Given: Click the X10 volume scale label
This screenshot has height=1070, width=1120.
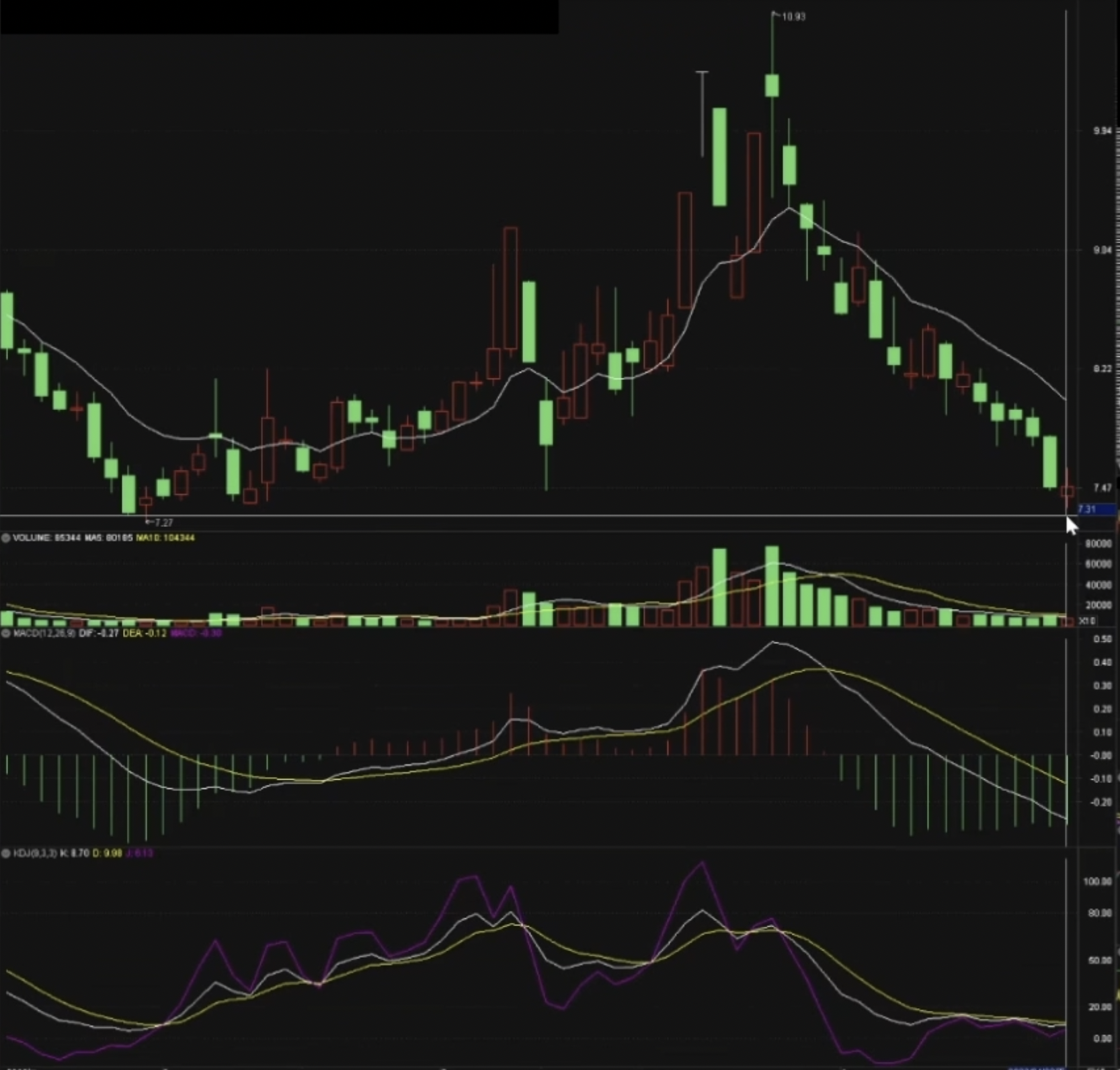Looking at the screenshot, I should [1087, 622].
